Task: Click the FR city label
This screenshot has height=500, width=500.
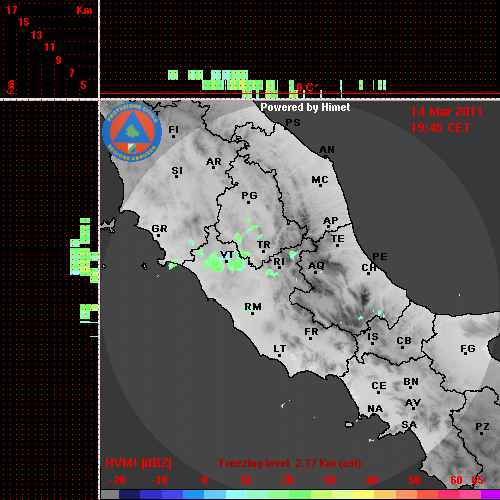Action: coord(311,332)
